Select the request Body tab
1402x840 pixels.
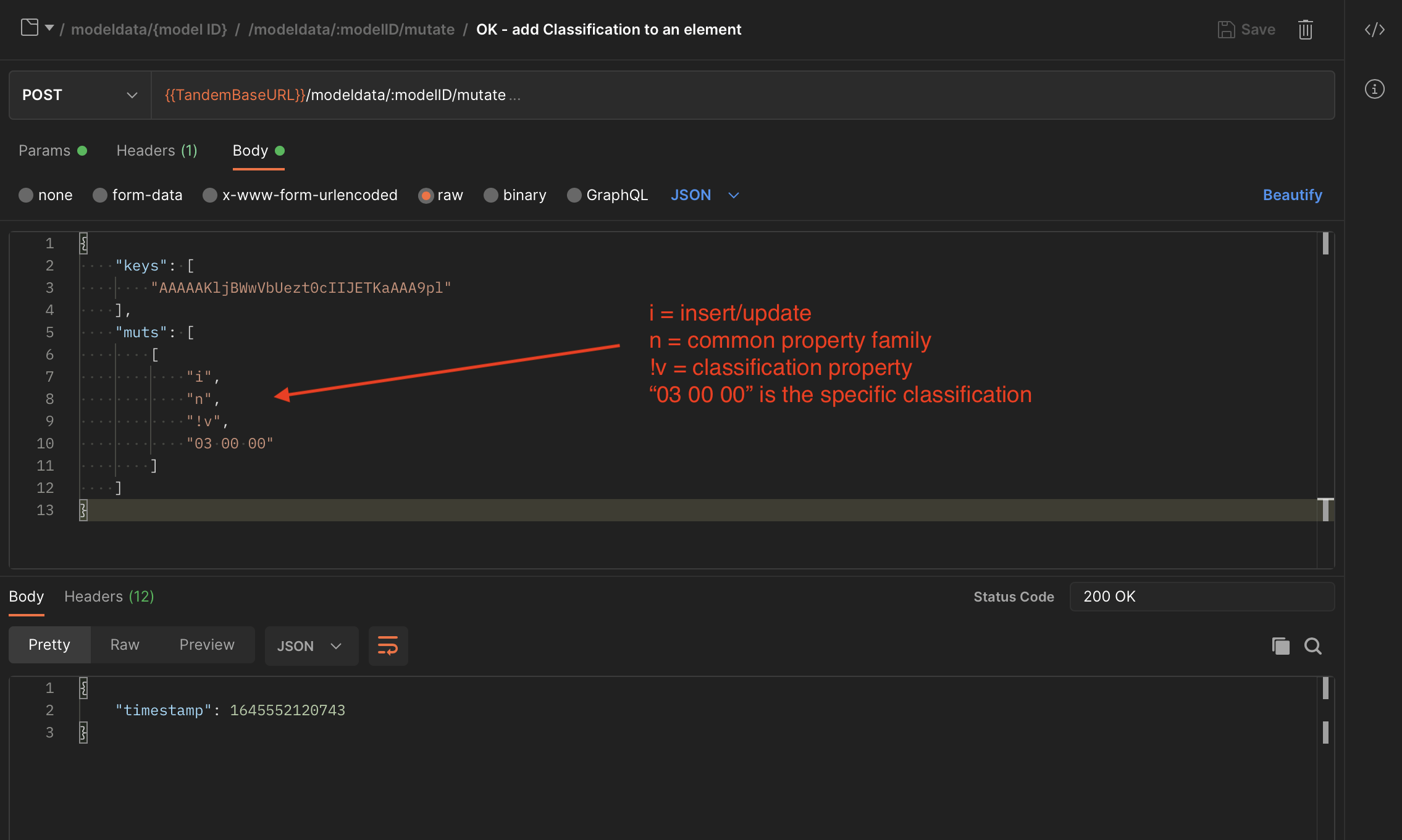click(x=258, y=151)
